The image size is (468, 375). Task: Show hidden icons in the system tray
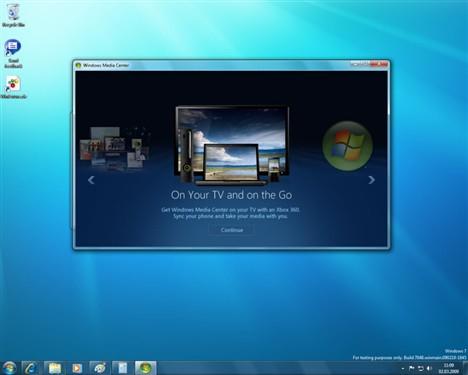[x=403, y=368]
